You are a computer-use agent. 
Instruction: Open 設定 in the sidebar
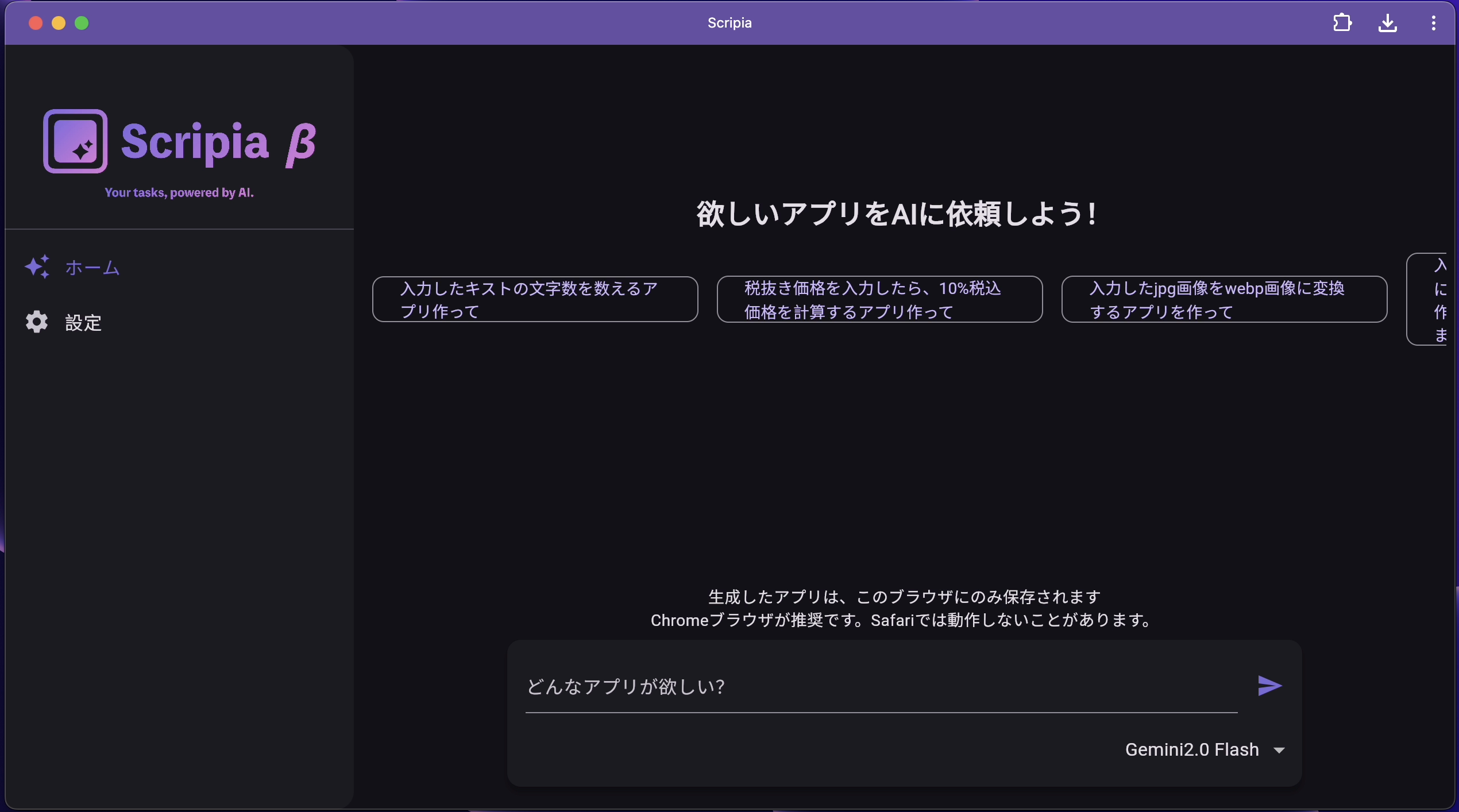83,323
